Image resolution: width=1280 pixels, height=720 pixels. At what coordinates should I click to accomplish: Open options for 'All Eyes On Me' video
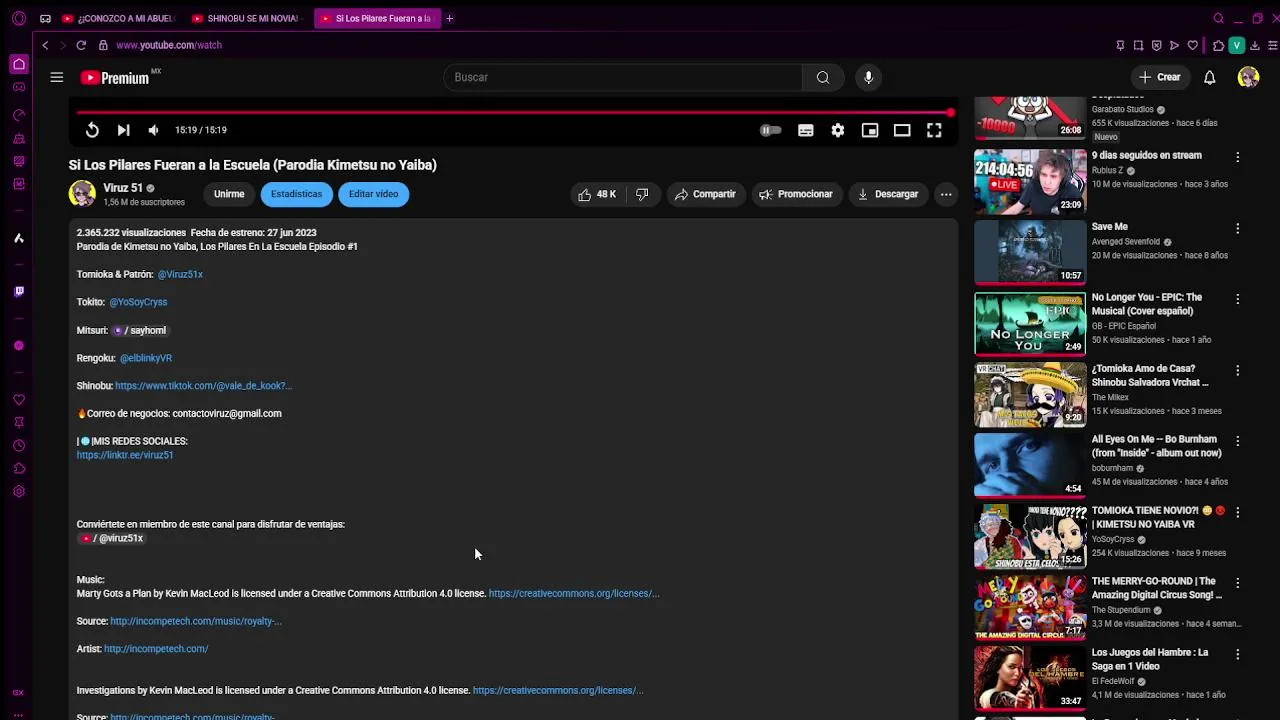click(x=1237, y=441)
